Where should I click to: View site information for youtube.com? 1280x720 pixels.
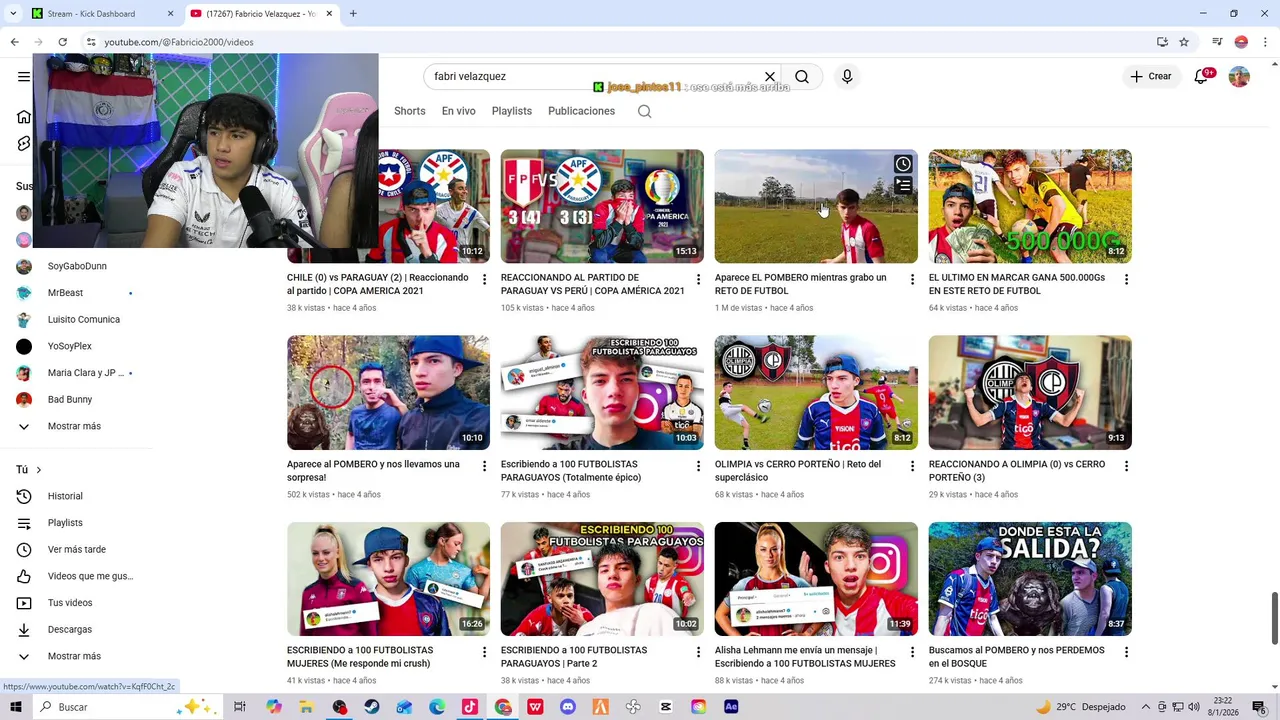pyautogui.click(x=91, y=42)
